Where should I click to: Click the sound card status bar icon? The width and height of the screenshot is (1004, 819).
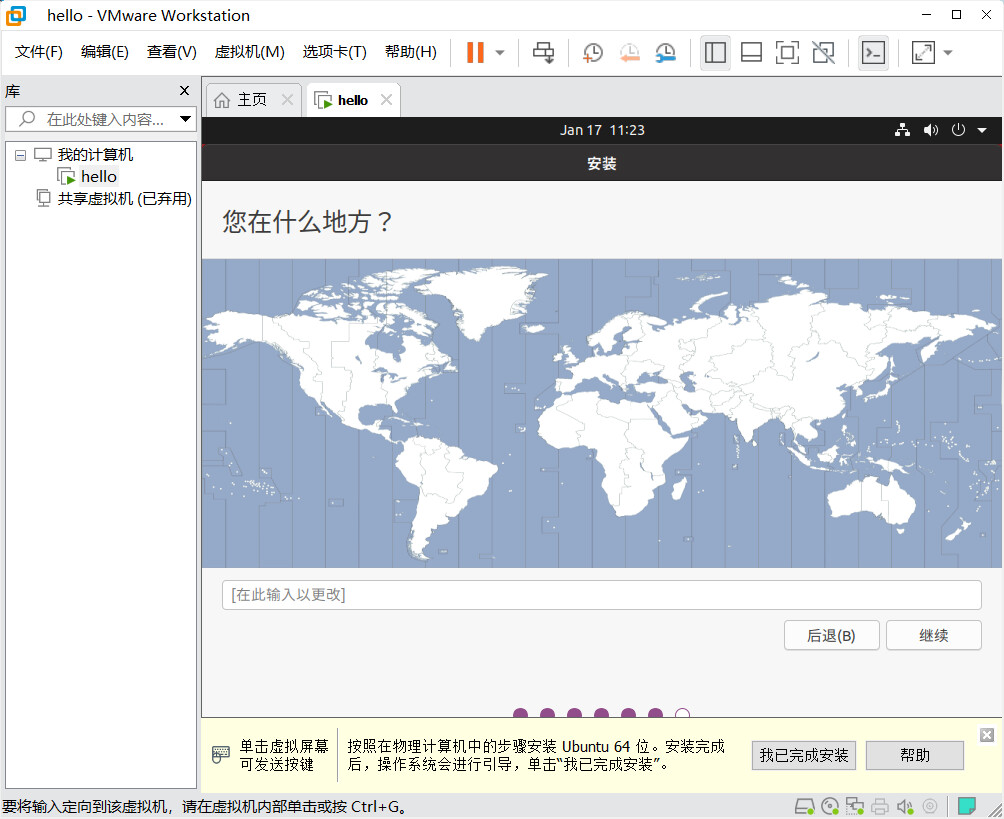click(905, 806)
